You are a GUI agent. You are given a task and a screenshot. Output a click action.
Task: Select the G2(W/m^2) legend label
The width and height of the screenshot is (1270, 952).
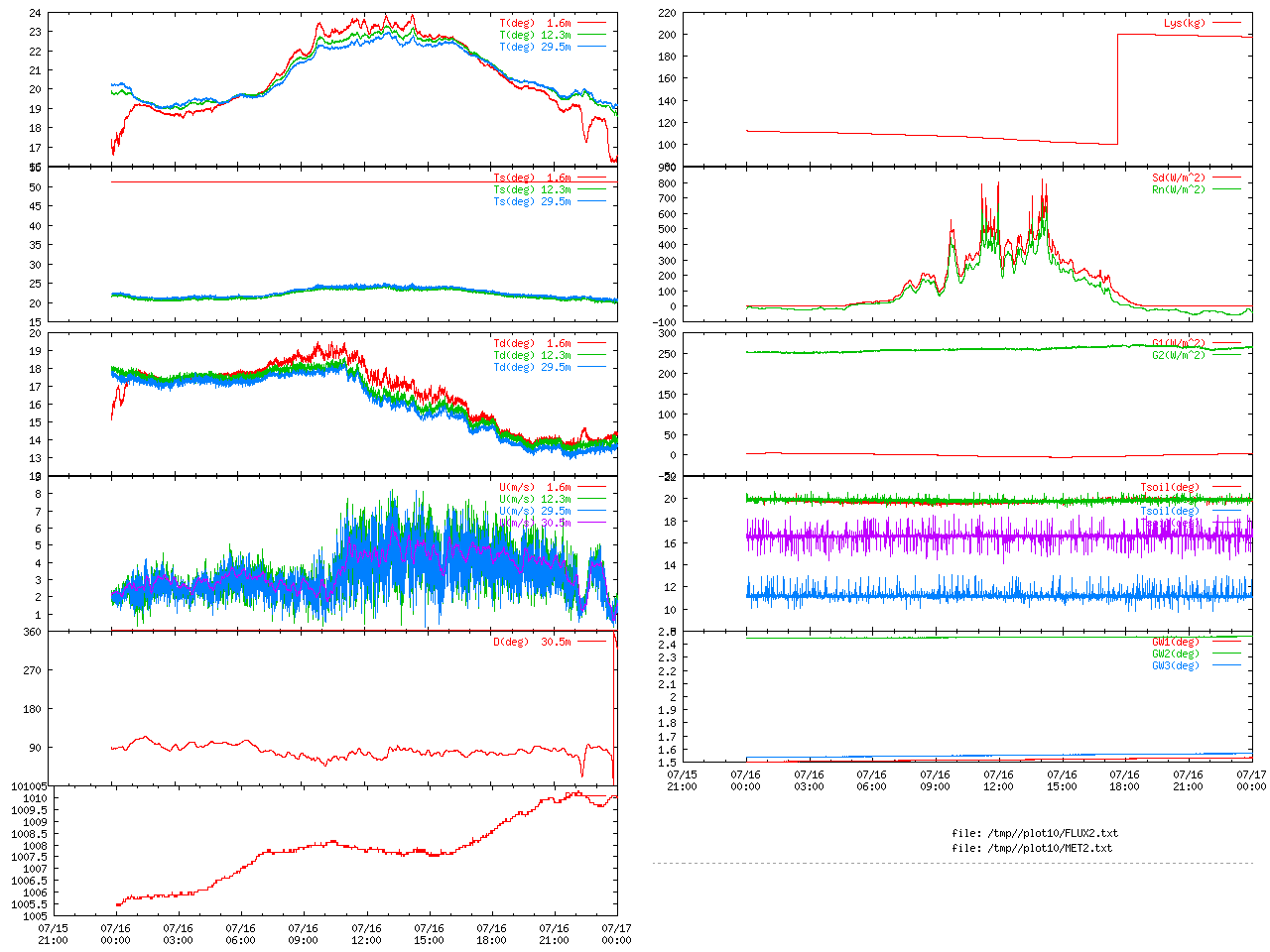[x=1179, y=356]
